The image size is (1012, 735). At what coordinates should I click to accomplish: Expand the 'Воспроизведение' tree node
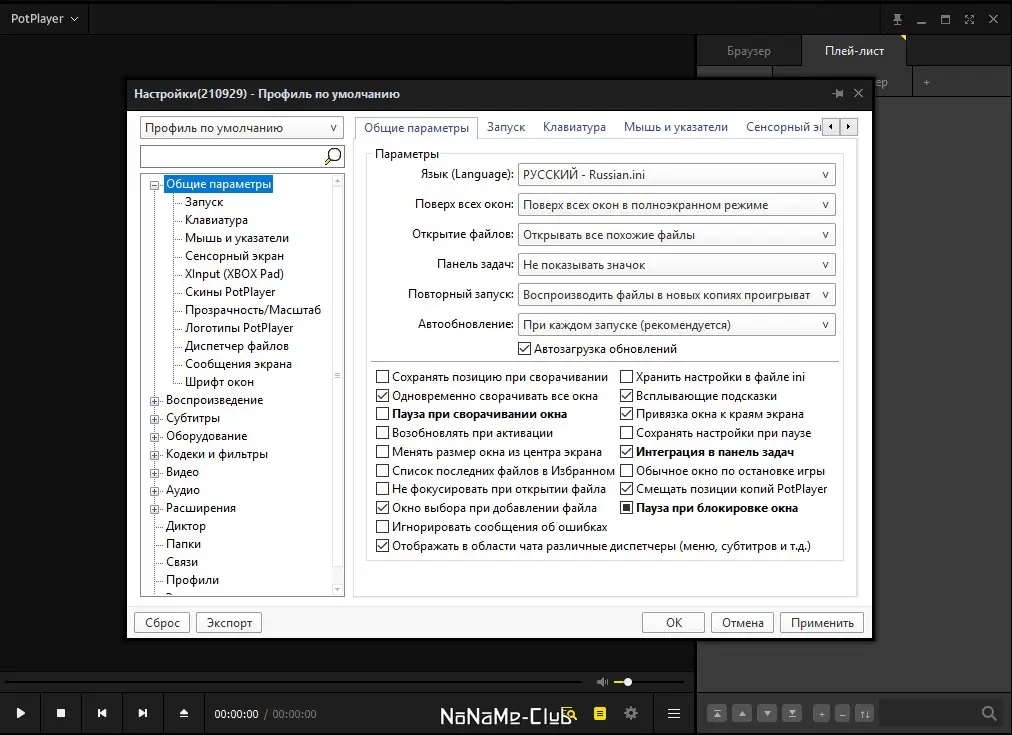[x=155, y=401]
